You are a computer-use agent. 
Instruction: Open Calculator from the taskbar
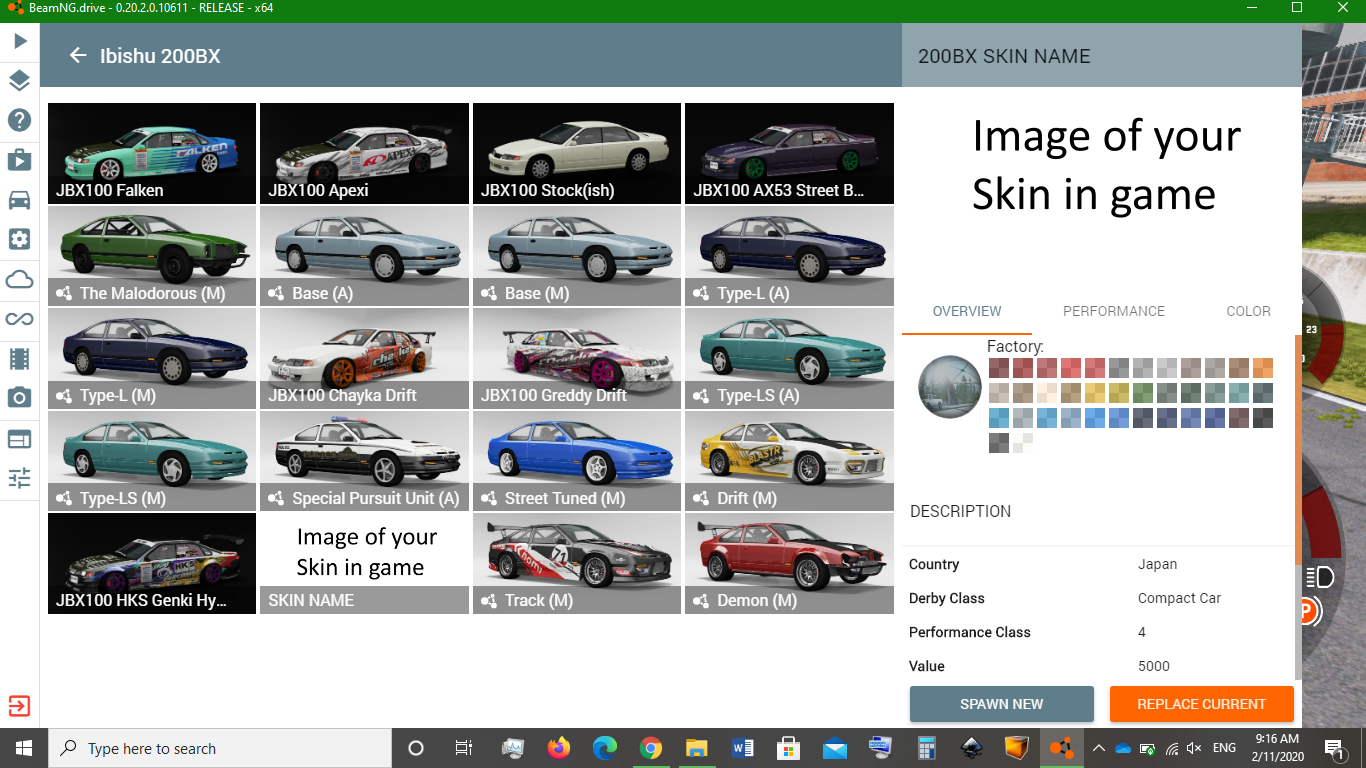(x=926, y=748)
